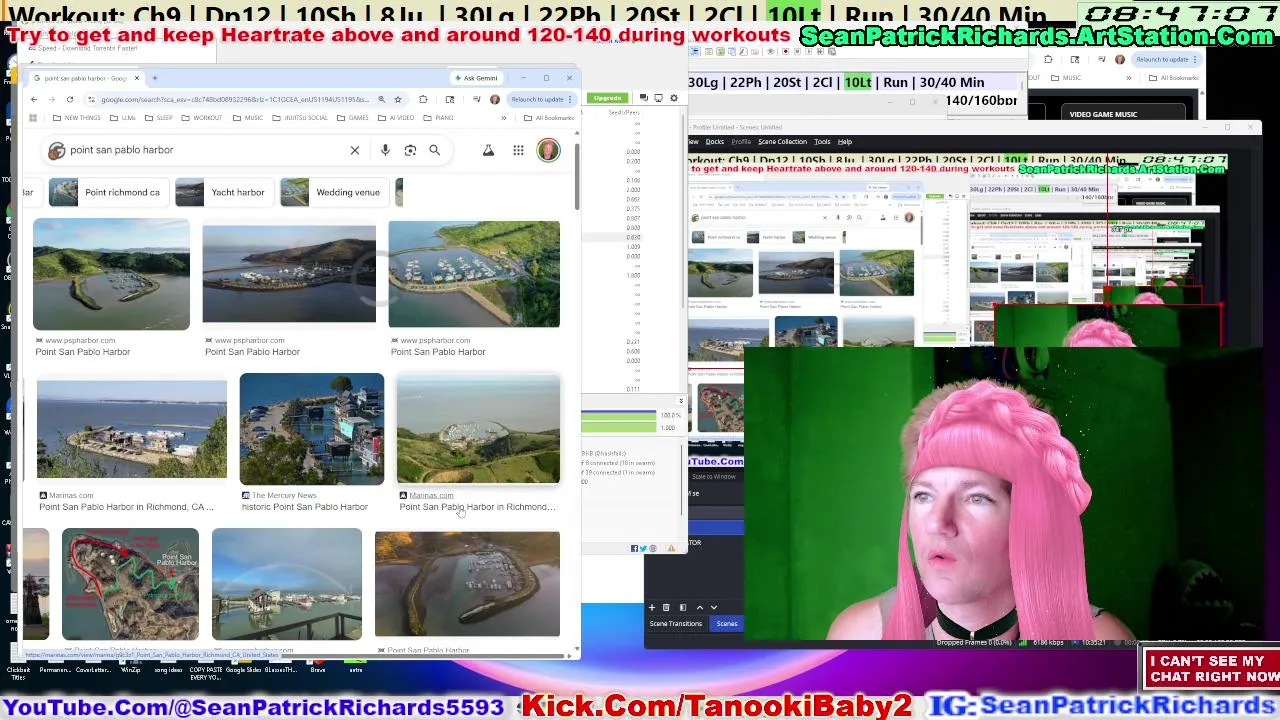Viewport: 1280px width, 720px height.
Task: Add a scene with OBS plus icon
Action: point(652,607)
